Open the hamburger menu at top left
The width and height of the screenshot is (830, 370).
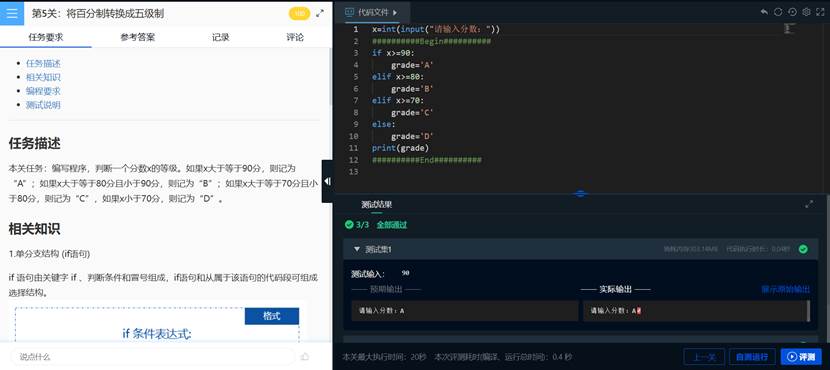12,13
